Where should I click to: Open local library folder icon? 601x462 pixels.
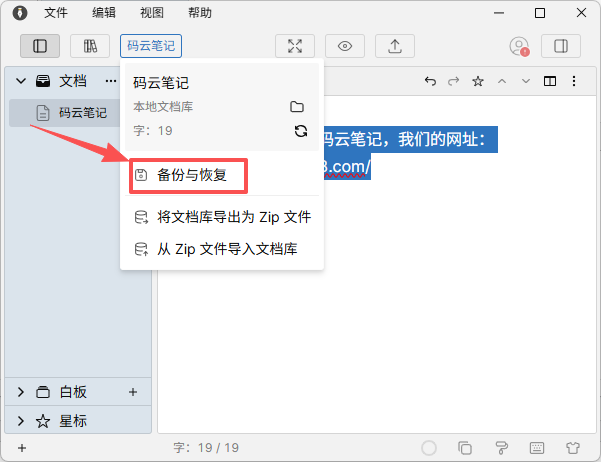(297, 107)
